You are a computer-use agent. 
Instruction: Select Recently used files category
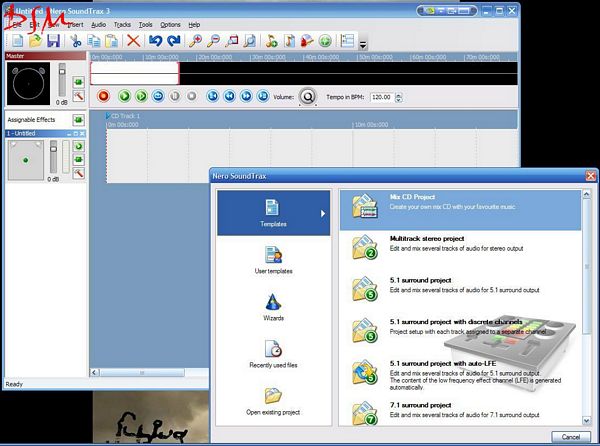click(x=273, y=354)
